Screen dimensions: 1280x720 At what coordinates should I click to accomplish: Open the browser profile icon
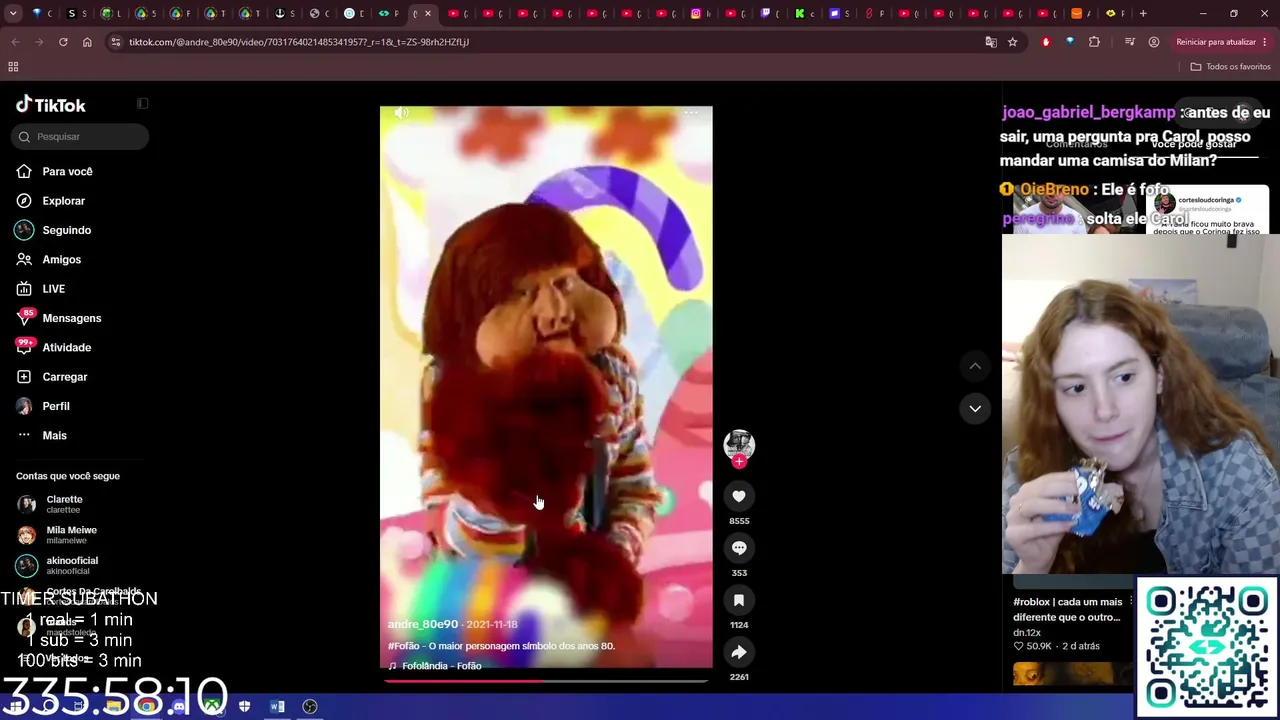click(x=1154, y=42)
